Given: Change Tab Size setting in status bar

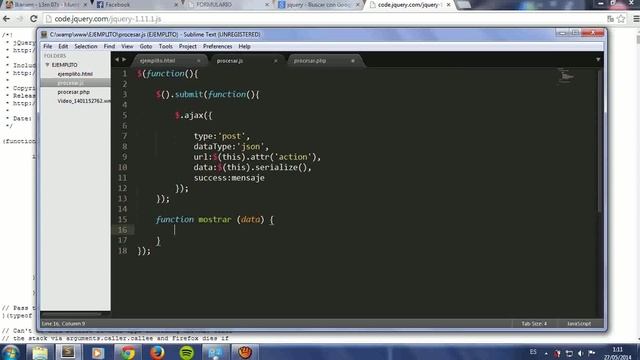Looking at the screenshot, I should 534,324.
